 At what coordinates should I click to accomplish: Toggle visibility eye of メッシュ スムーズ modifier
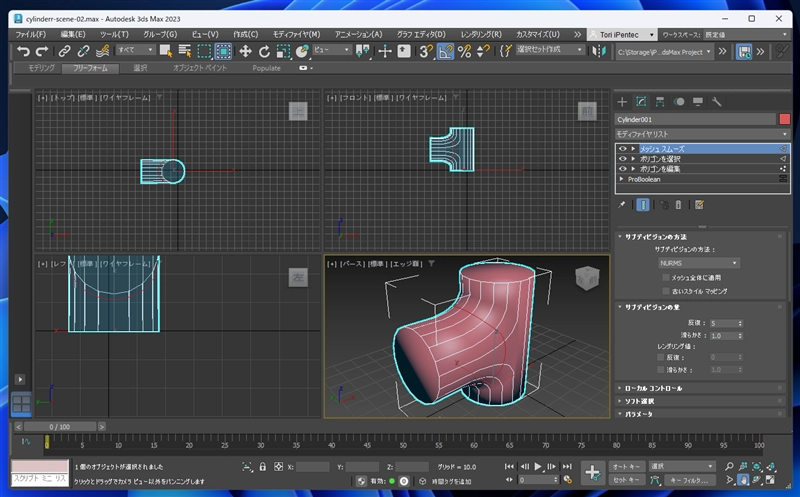(x=622, y=148)
